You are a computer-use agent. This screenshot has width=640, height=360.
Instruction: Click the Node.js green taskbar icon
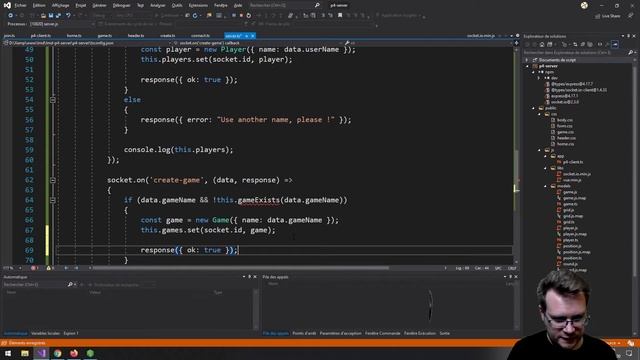coord(90,353)
